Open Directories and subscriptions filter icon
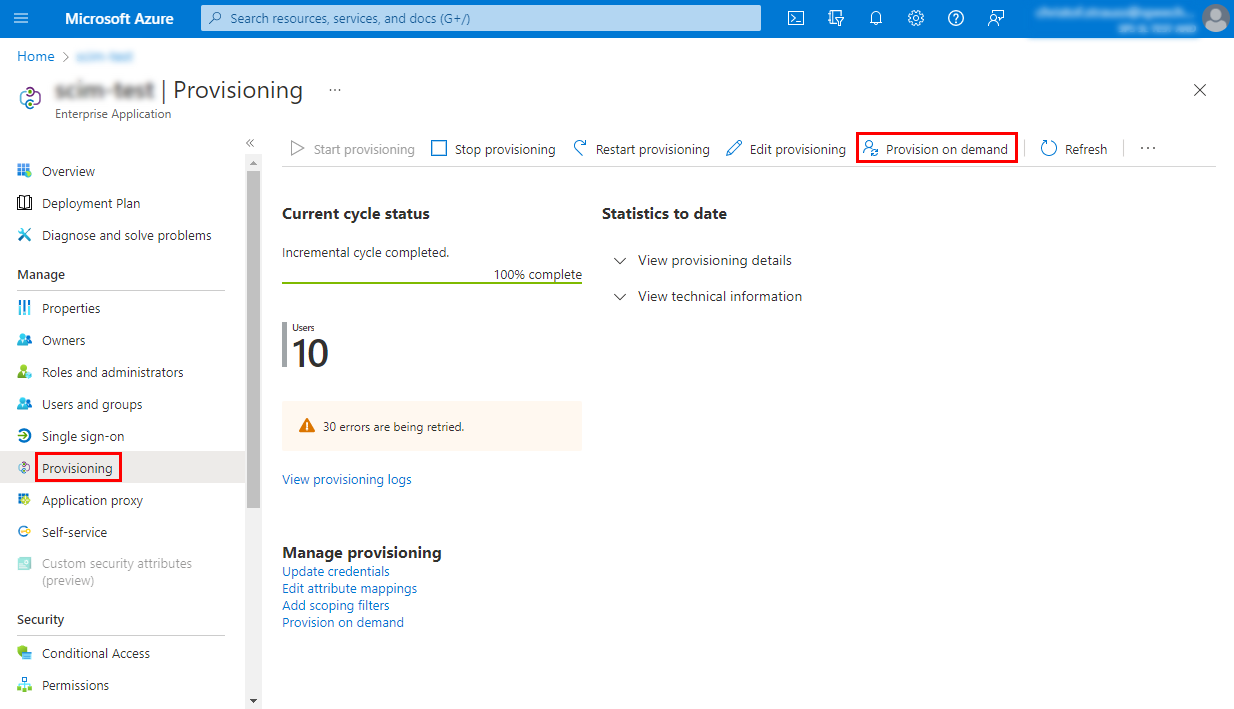Viewport: 1234px width, 709px height. coord(836,18)
